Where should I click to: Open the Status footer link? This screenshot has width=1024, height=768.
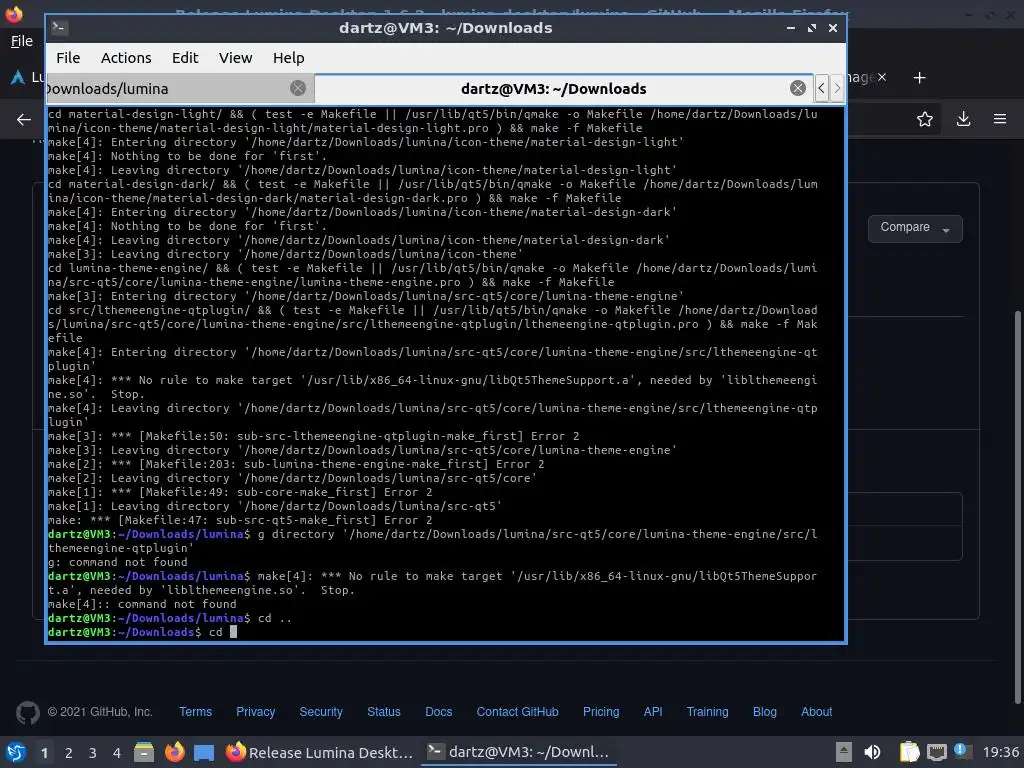[383, 712]
